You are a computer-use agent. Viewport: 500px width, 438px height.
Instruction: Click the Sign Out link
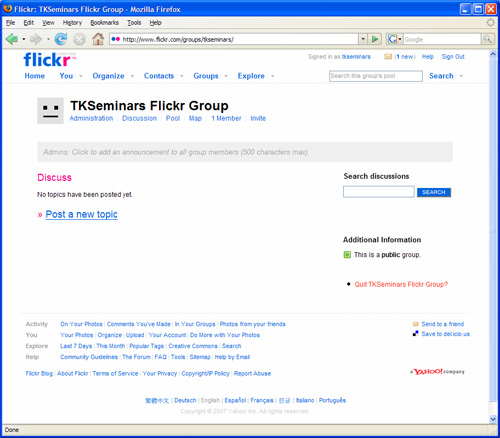click(x=453, y=57)
